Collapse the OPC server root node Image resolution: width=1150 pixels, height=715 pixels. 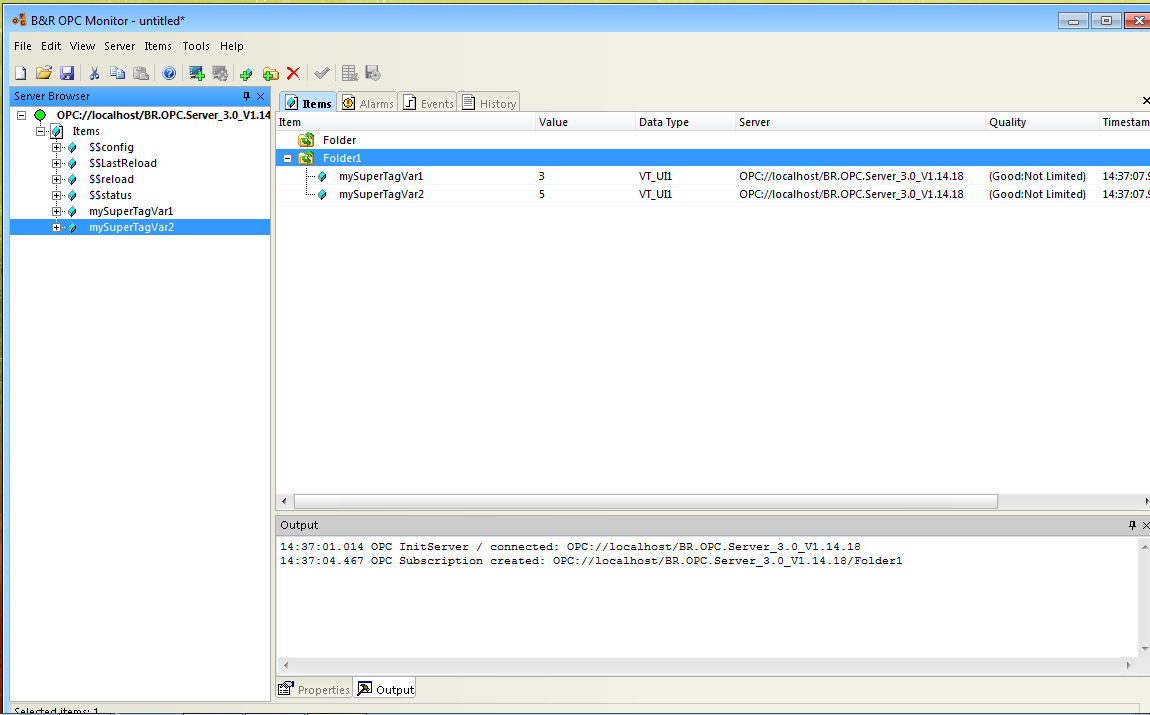21,115
